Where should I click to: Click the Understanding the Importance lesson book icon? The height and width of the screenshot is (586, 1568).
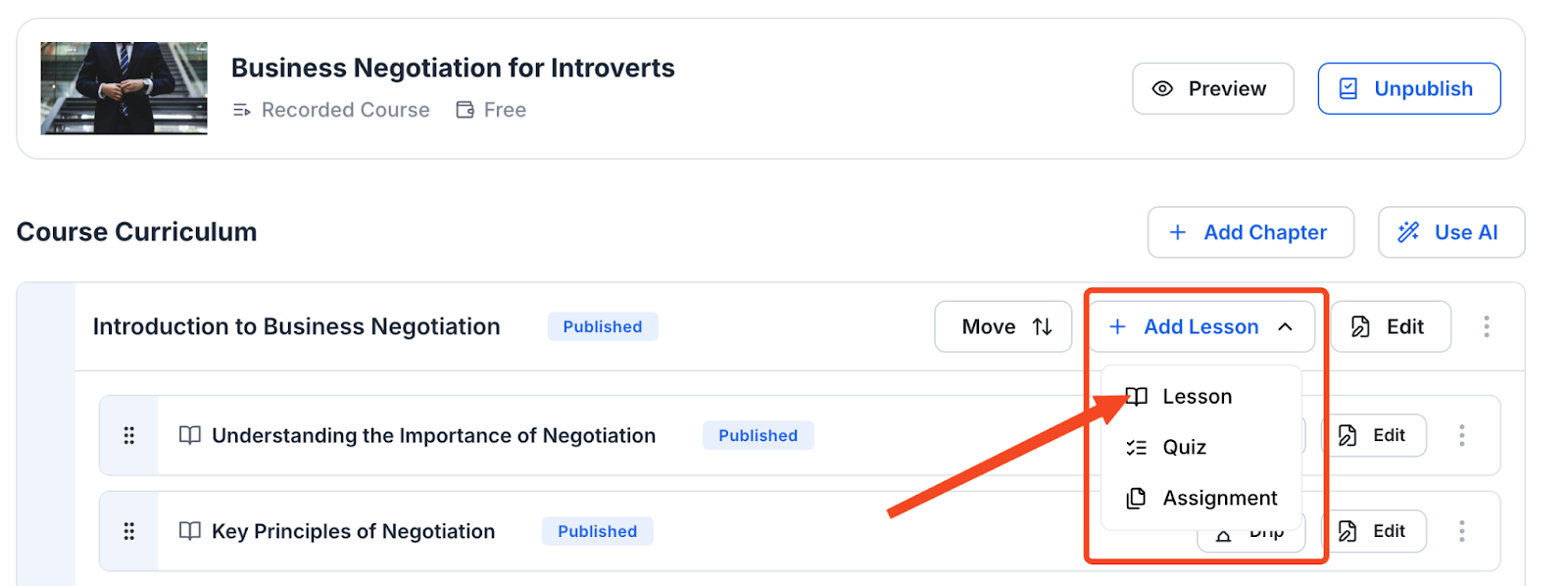click(x=190, y=435)
